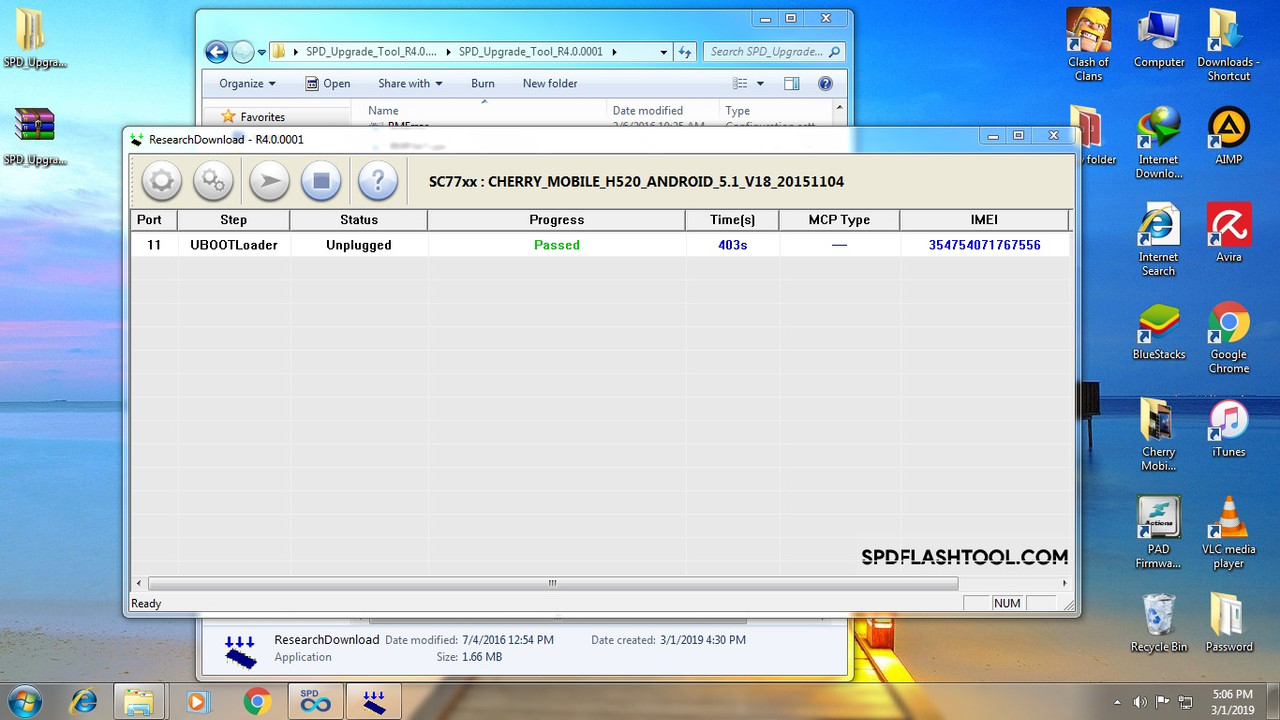Open SPD_Upgrade folder icon on desktop

(34, 40)
